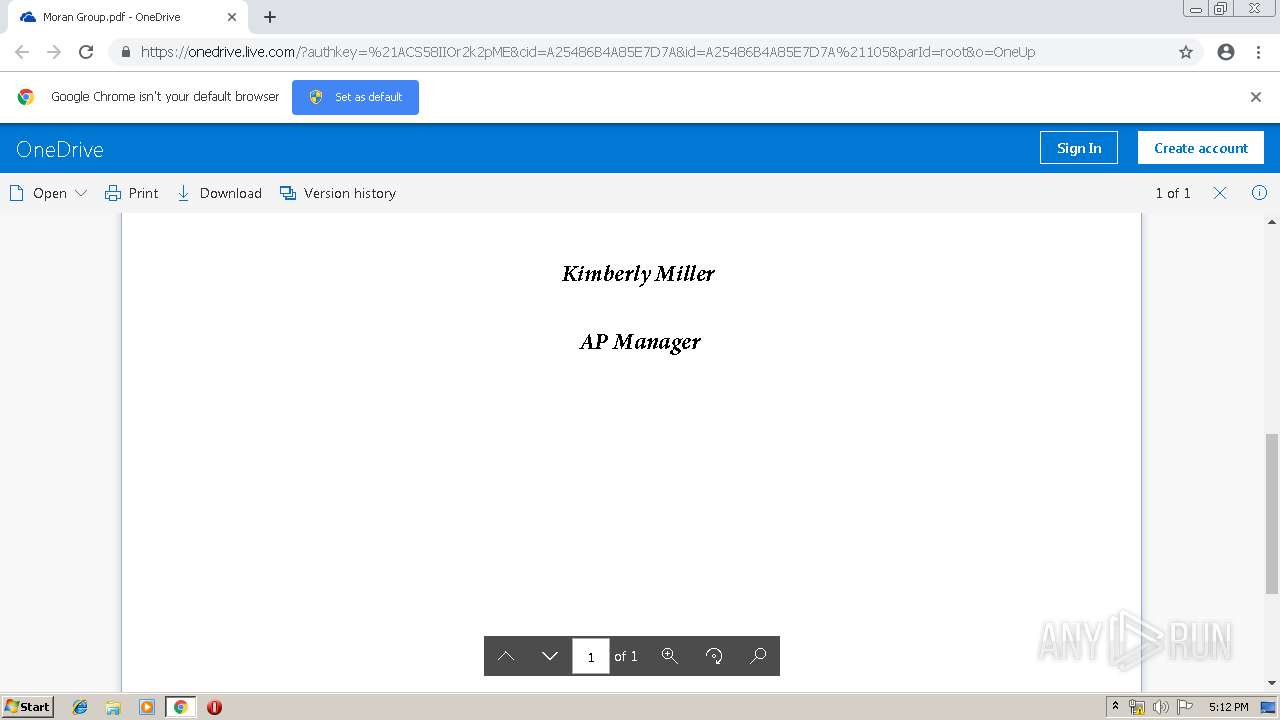The image size is (1280, 720).
Task: Open a new Chrome tab
Action: 270,17
